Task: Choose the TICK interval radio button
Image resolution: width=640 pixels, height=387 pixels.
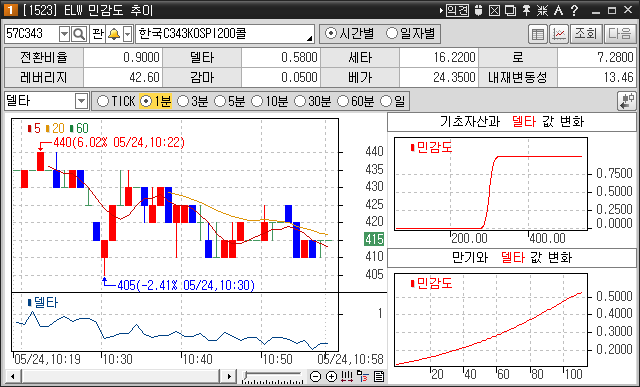Action: point(117,101)
